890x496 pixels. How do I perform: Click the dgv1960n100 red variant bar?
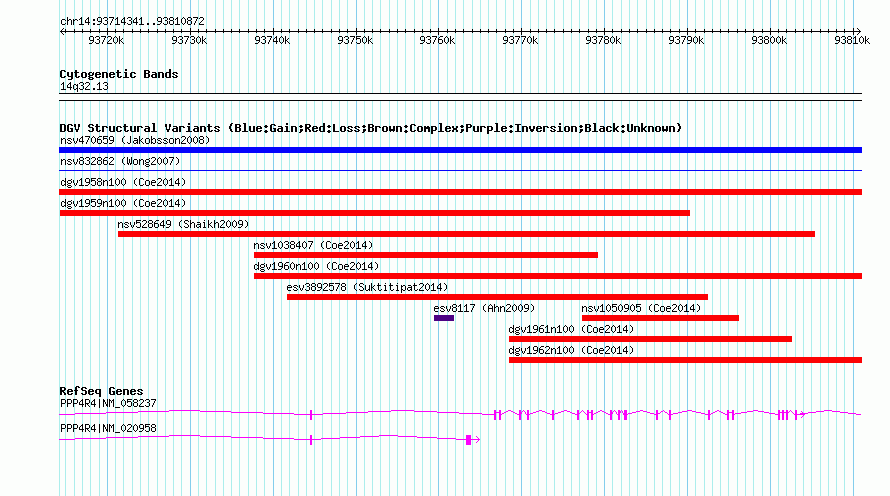click(x=558, y=276)
